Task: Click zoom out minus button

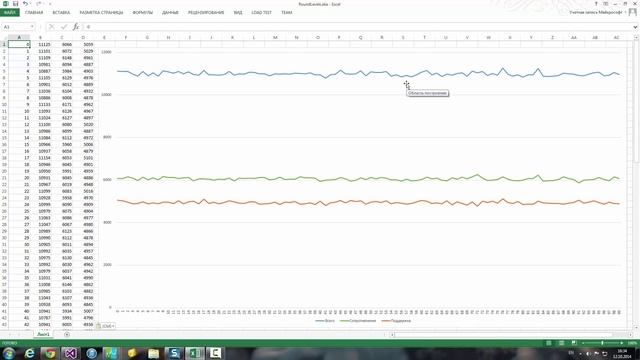Action: 583,343
